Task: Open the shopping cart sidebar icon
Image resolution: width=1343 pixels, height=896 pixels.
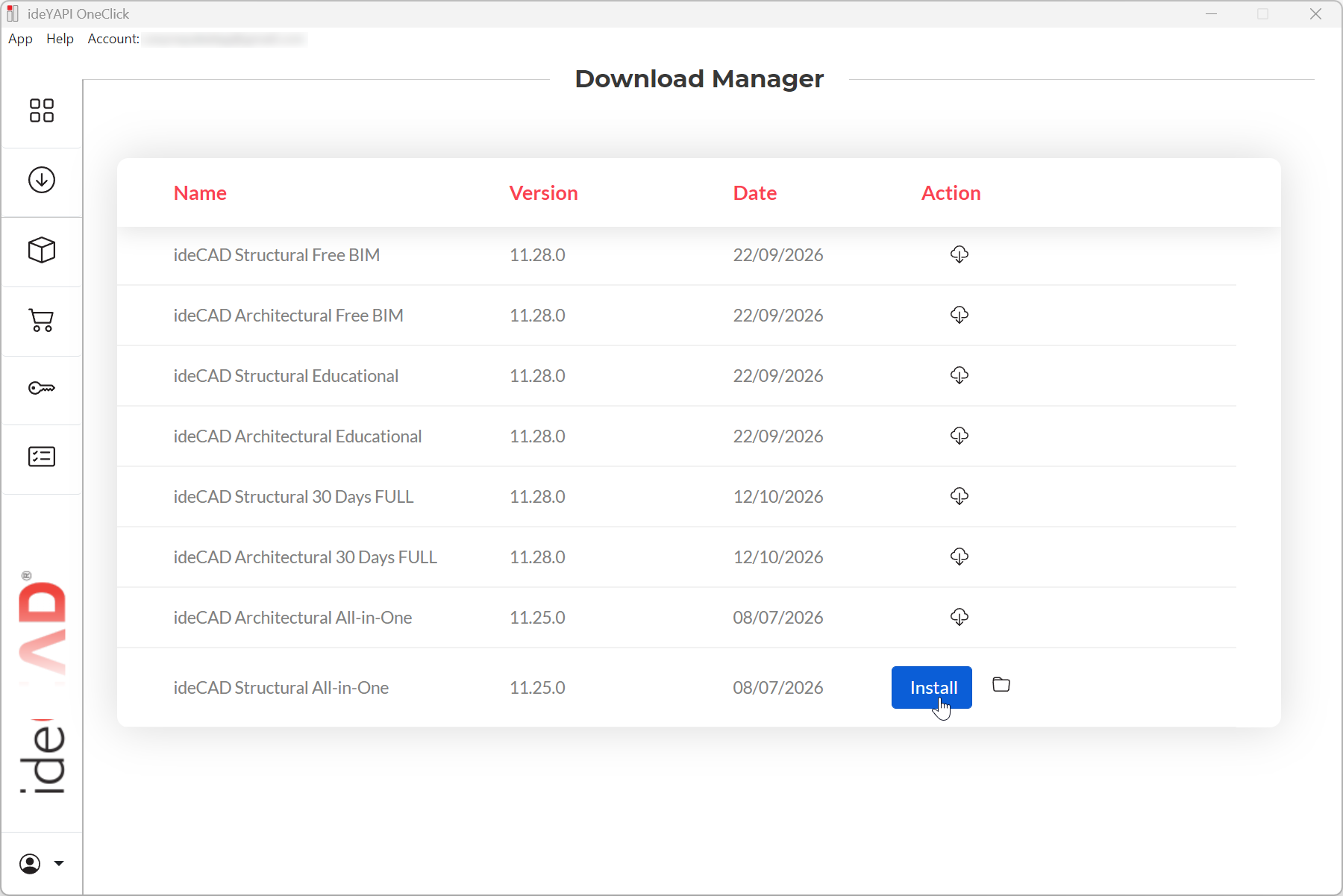Action: point(42,320)
